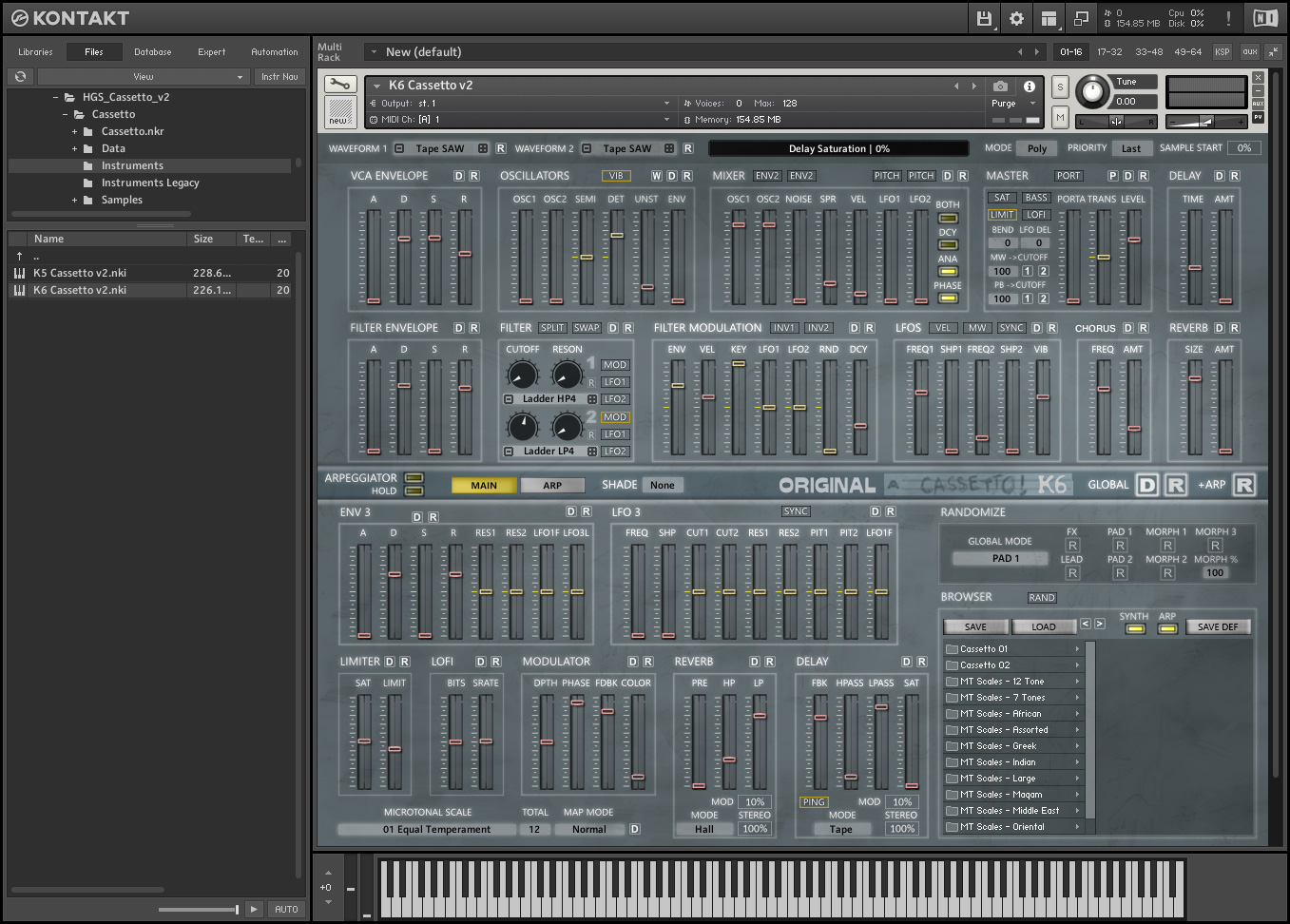Click SAVE in Browser section
The height and width of the screenshot is (924, 1290).
tap(975, 626)
